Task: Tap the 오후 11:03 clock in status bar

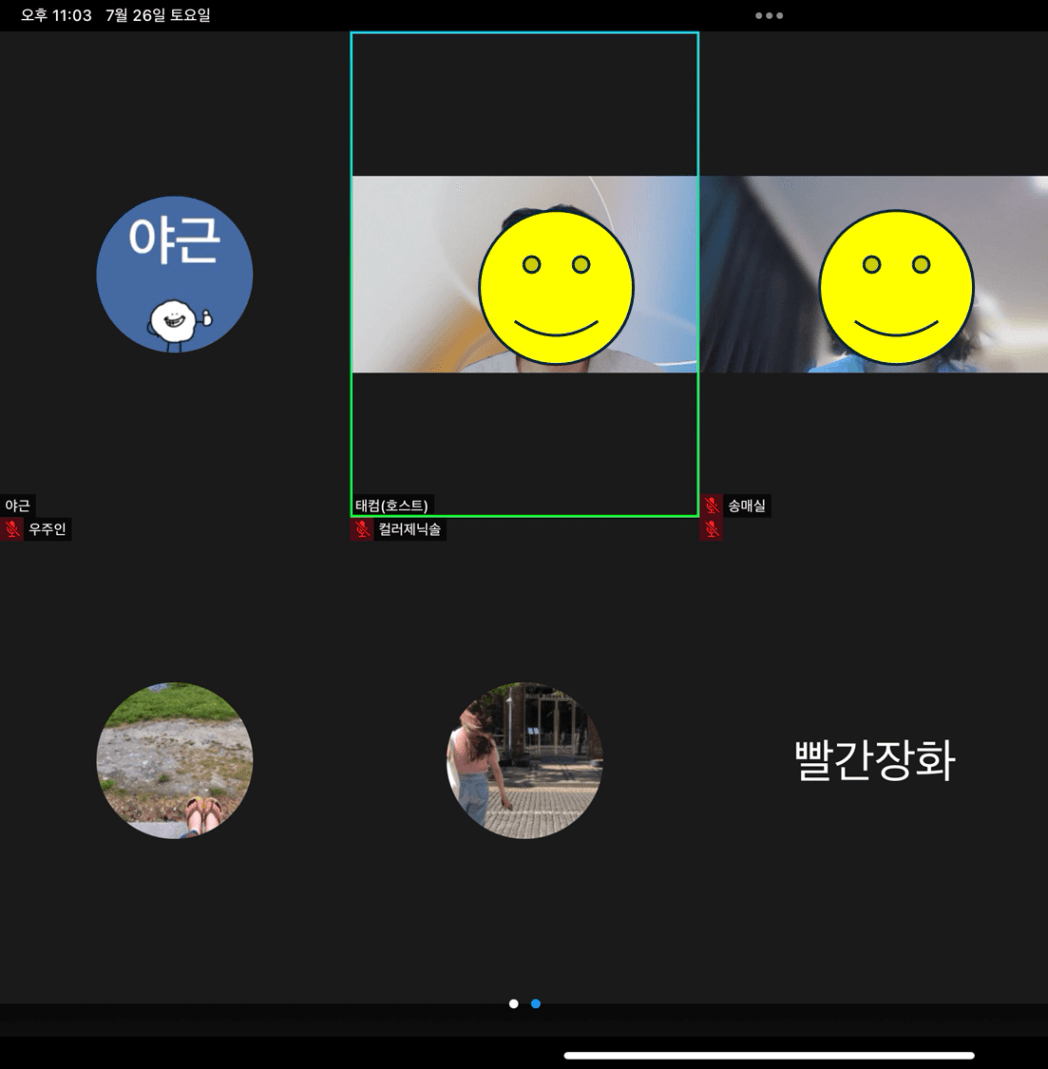Action: pyautogui.click(x=56, y=15)
